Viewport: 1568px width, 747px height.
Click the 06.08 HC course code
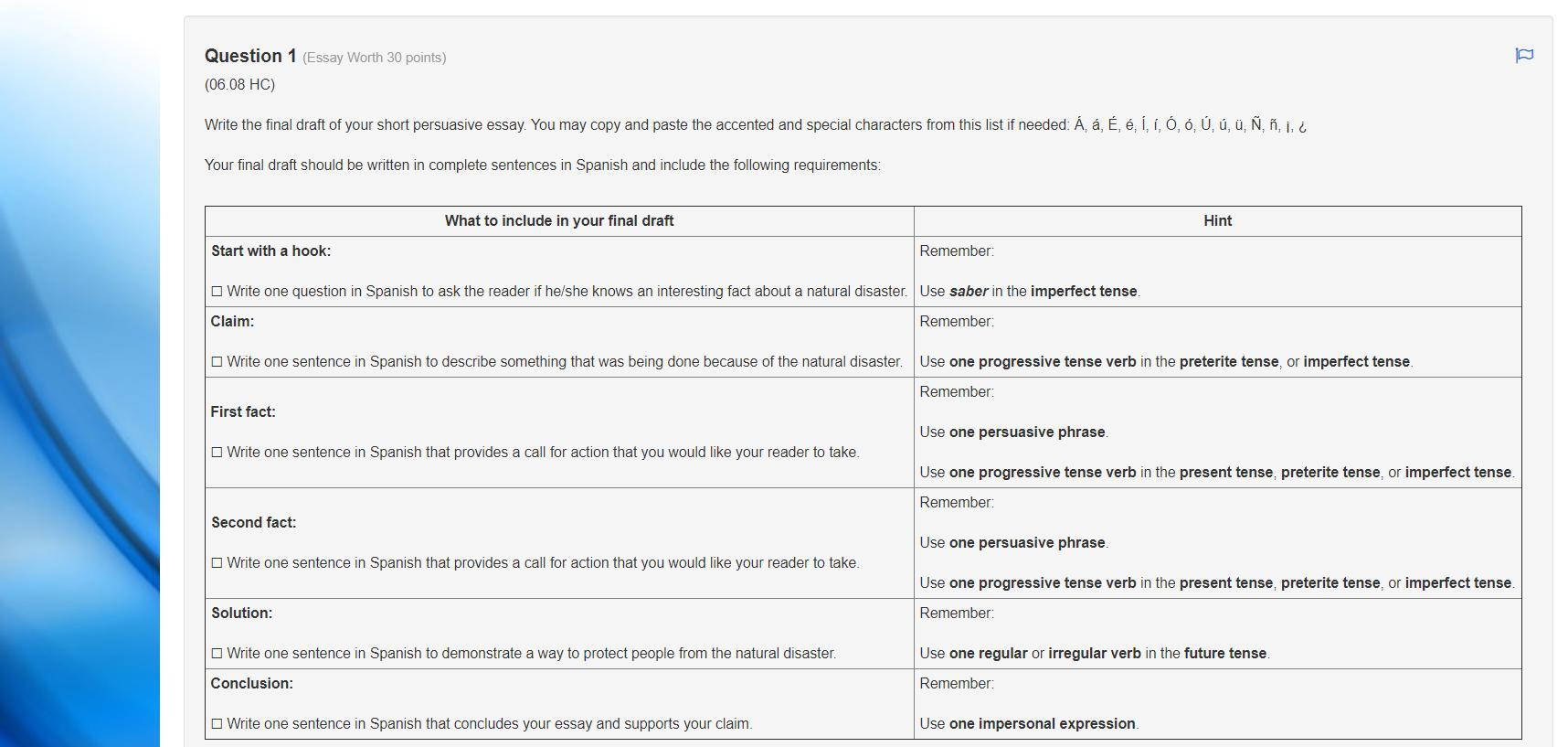239,85
